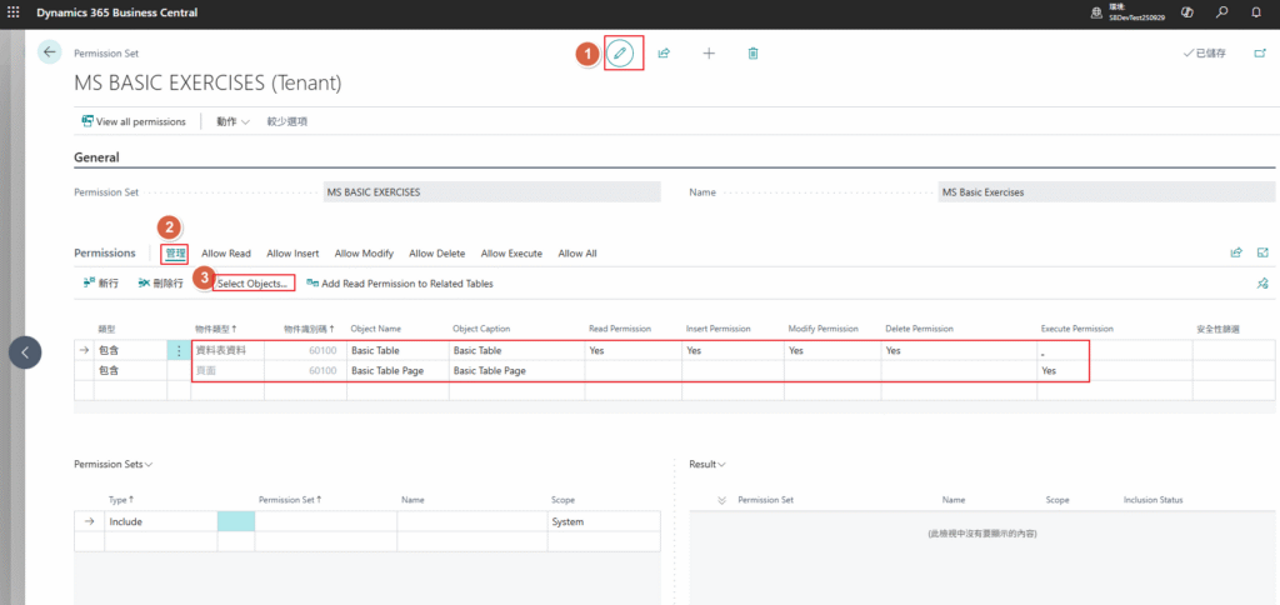Click the plus icon to add new

point(709,53)
